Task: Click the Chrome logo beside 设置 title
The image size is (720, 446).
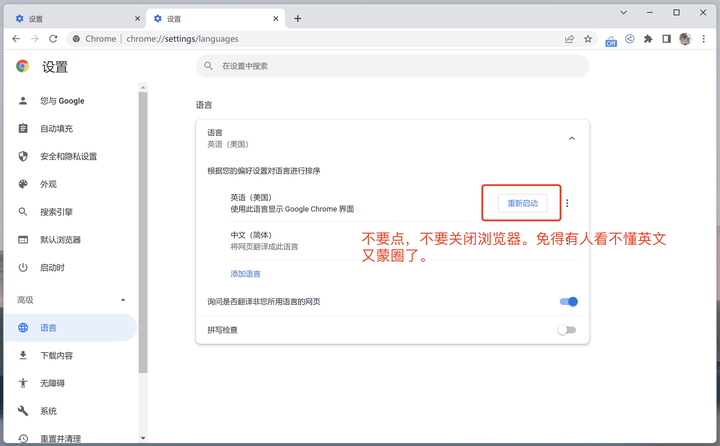Action: [x=22, y=66]
